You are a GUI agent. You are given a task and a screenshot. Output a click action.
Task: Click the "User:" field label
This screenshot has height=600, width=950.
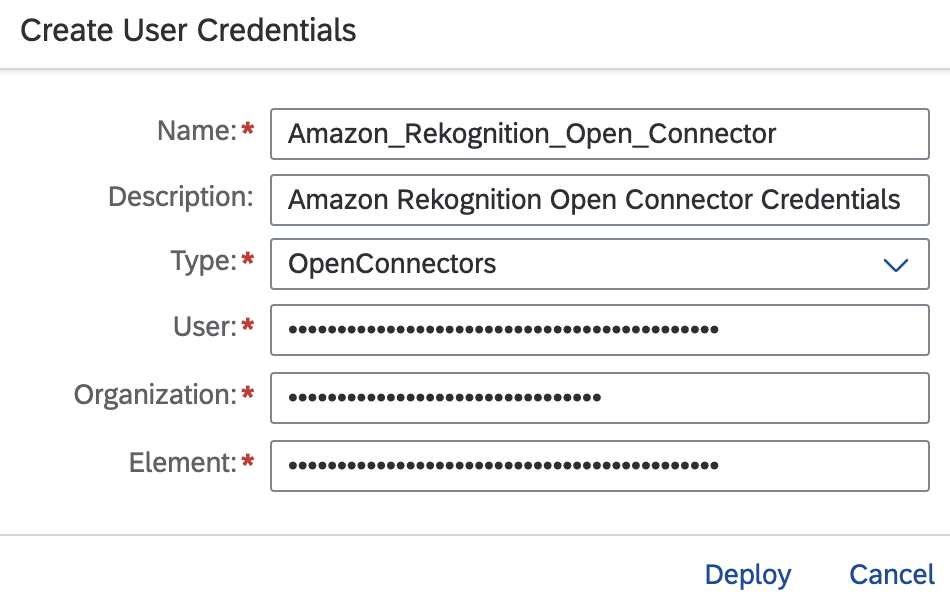click(204, 327)
